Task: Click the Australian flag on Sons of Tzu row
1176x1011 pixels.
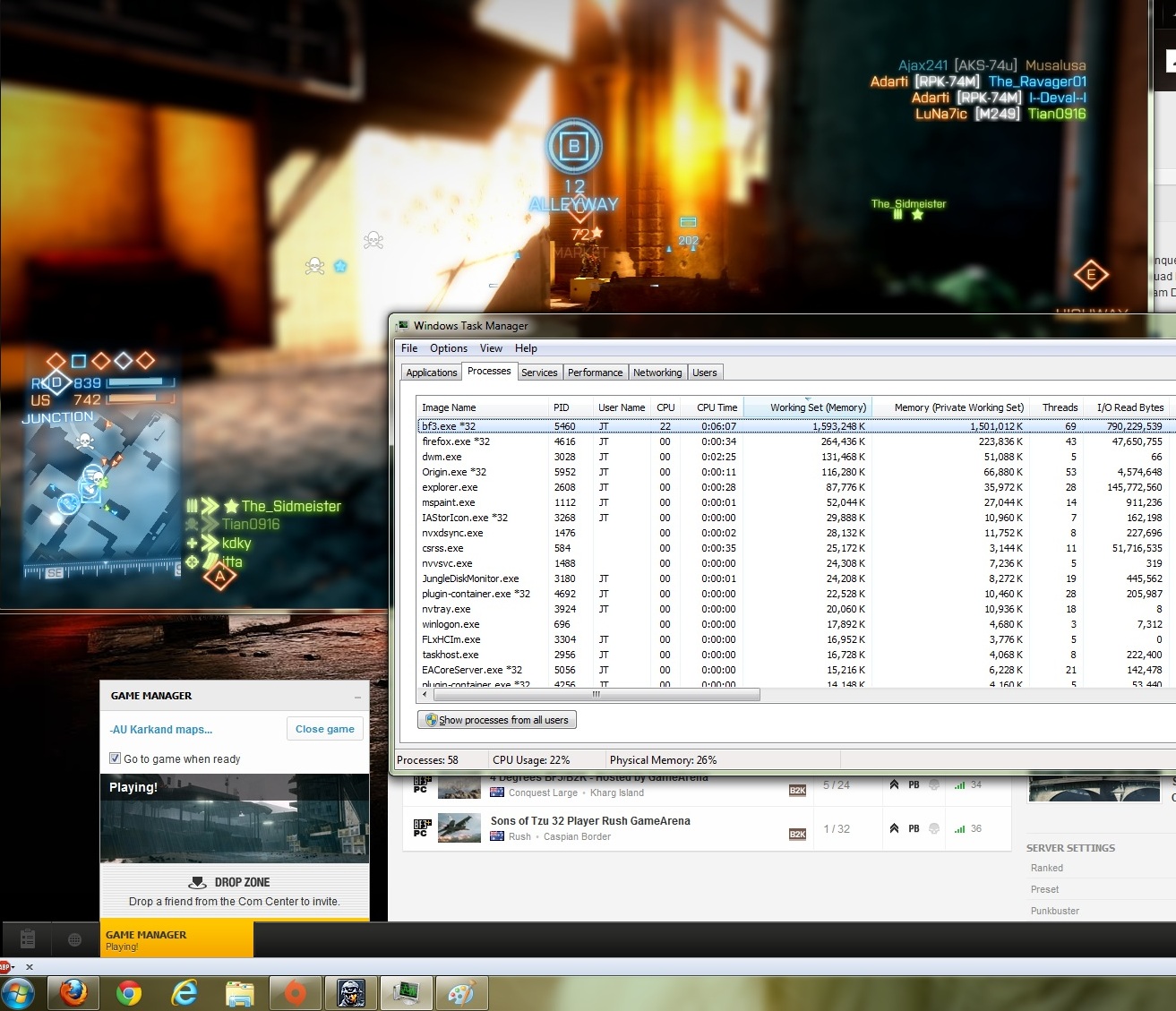Action: [x=497, y=836]
